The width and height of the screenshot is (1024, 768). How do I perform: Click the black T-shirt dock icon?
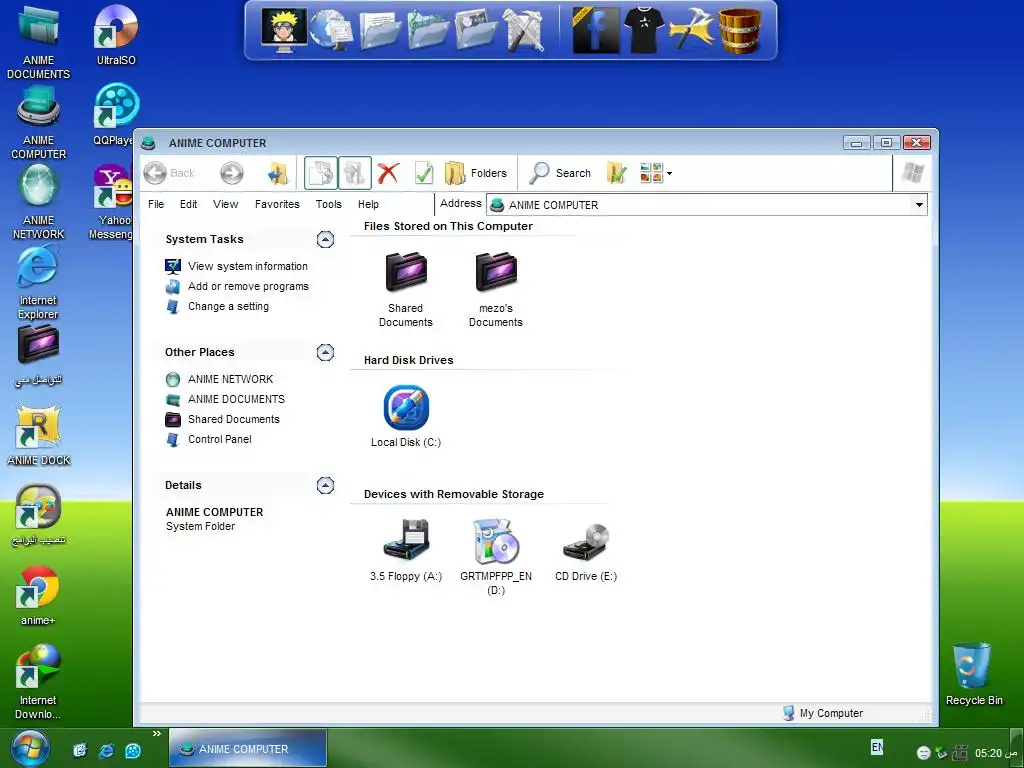coord(643,30)
